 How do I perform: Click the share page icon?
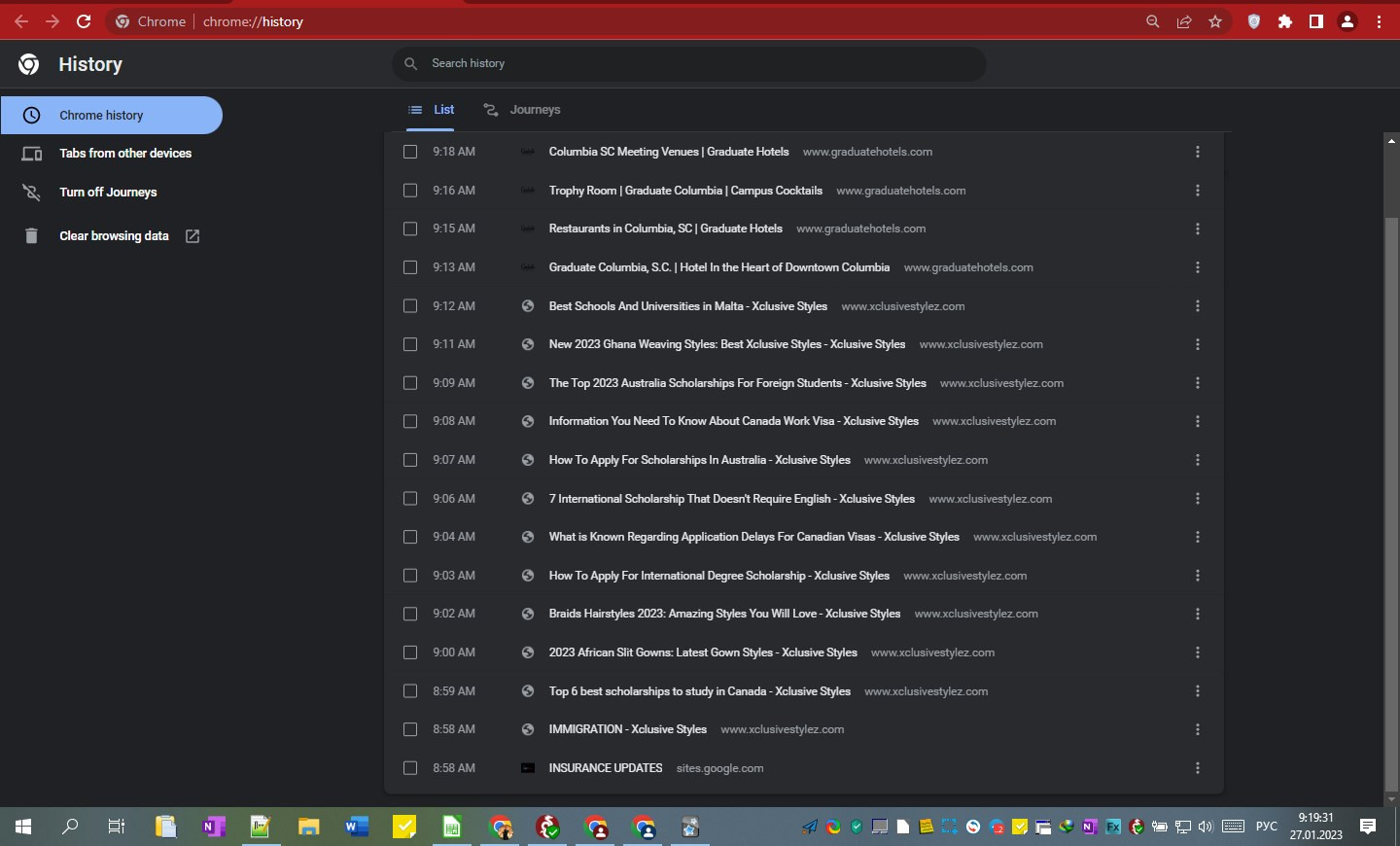(1184, 21)
